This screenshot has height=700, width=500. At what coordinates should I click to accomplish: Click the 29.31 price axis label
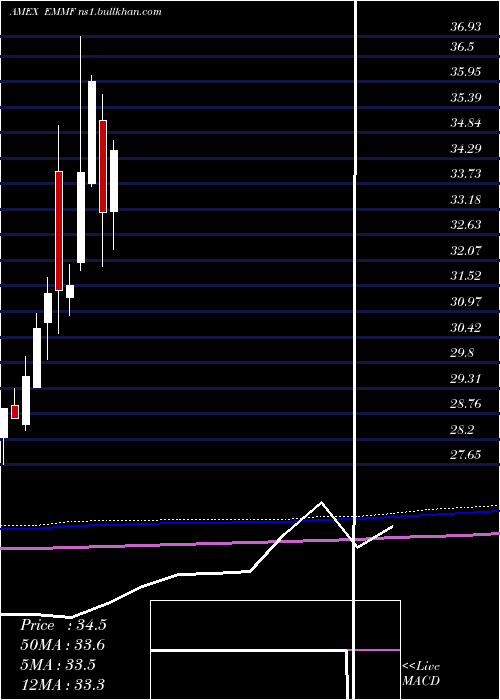(x=466, y=379)
